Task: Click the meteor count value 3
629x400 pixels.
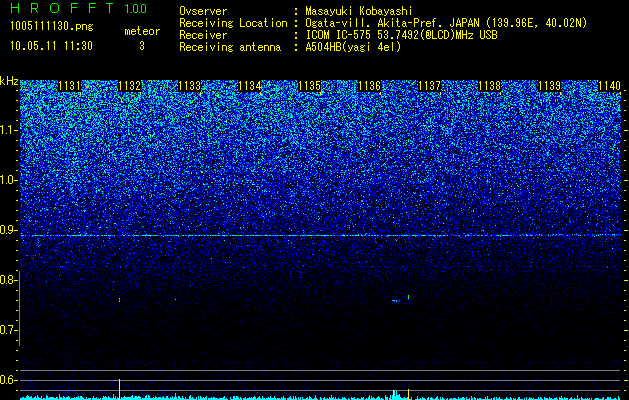Action: click(x=142, y=46)
